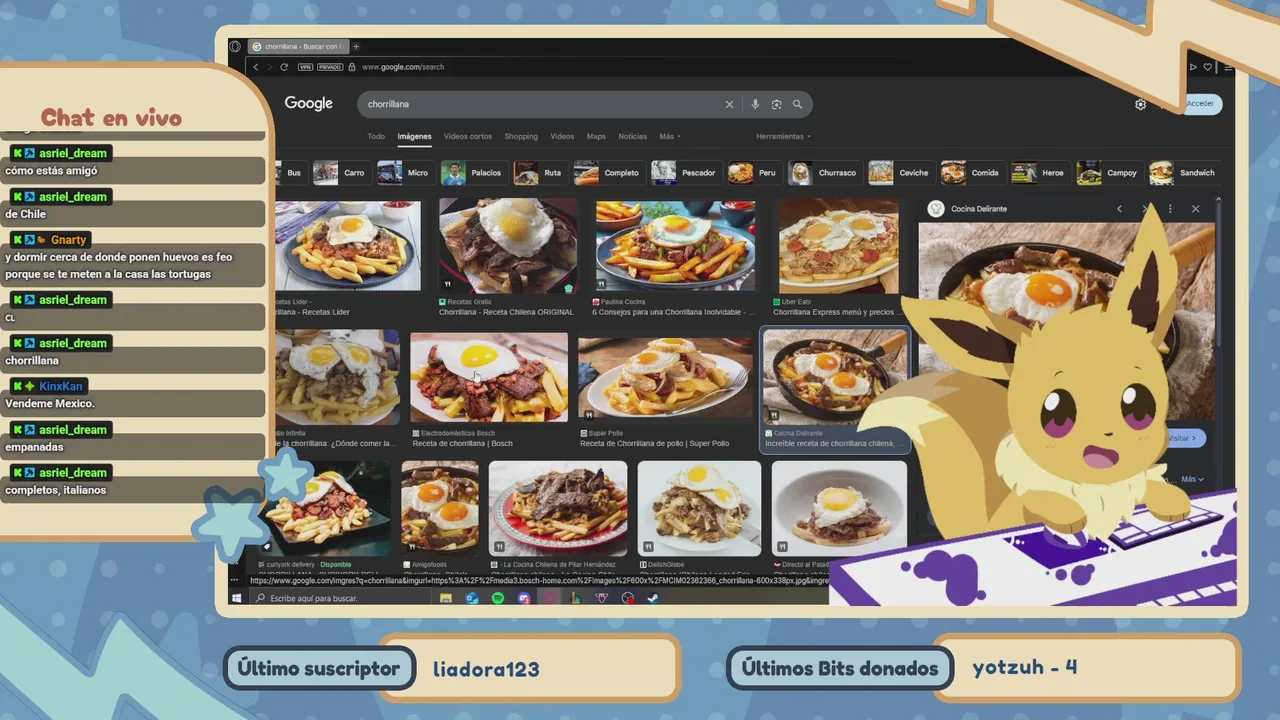Image resolution: width=1280 pixels, height=720 pixels.
Task: Select the Peru filter chip
Action: [x=754, y=173]
